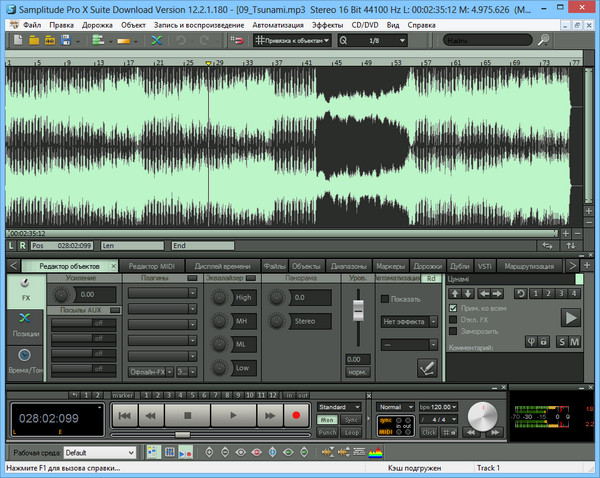Enable the Показать checkbox
The image size is (600, 478).
pos(386,298)
